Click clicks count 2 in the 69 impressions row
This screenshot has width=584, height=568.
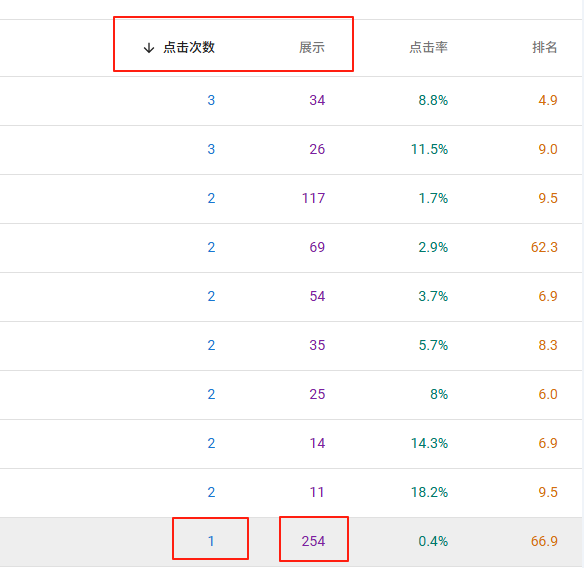[x=211, y=247]
